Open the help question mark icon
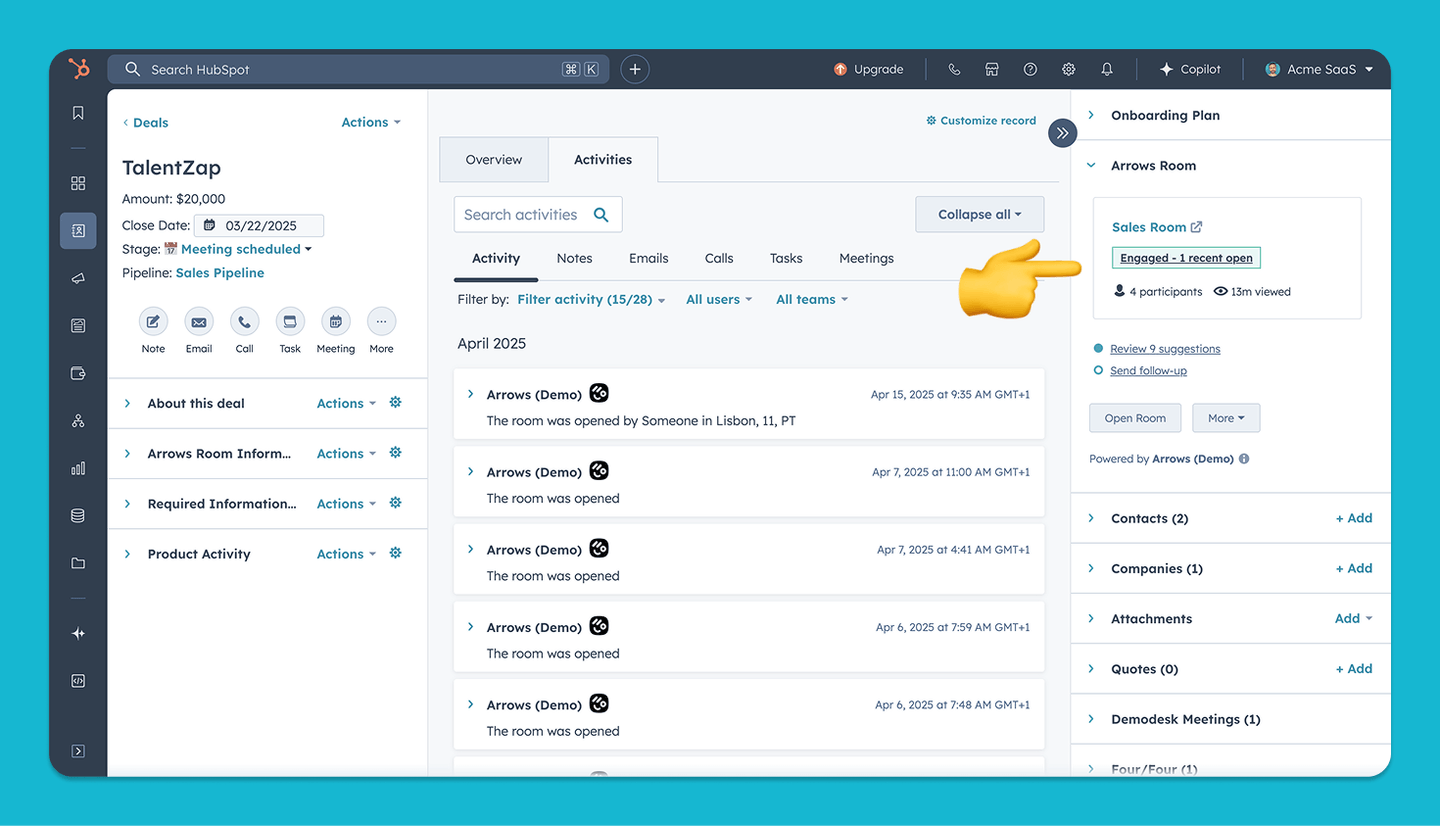Viewport: 1440px width, 826px height. (1030, 69)
